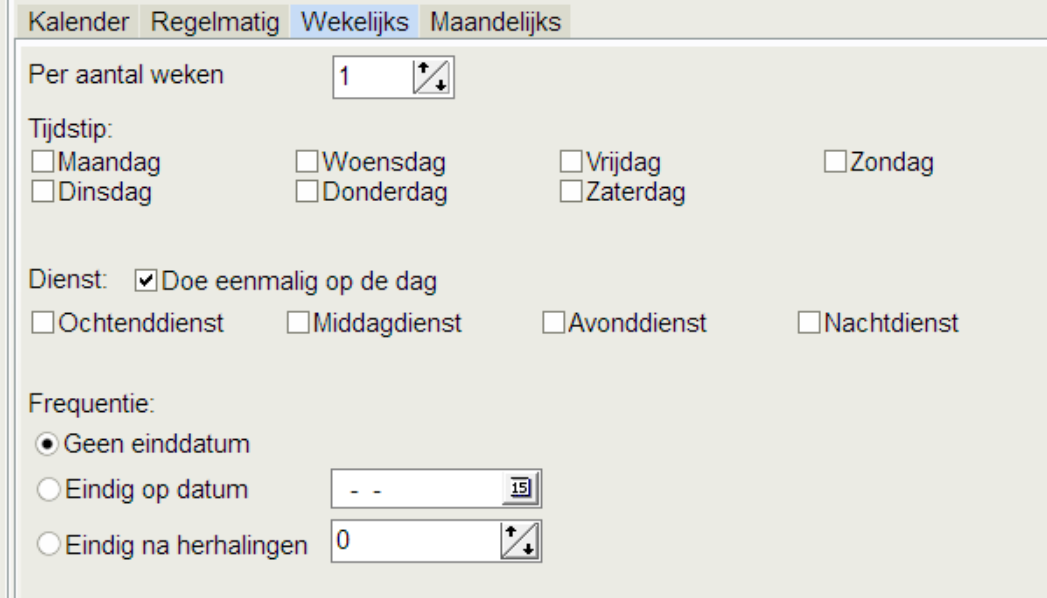This screenshot has width=1047, height=598.
Task: Switch to the Kalender tab
Action: pos(79,22)
